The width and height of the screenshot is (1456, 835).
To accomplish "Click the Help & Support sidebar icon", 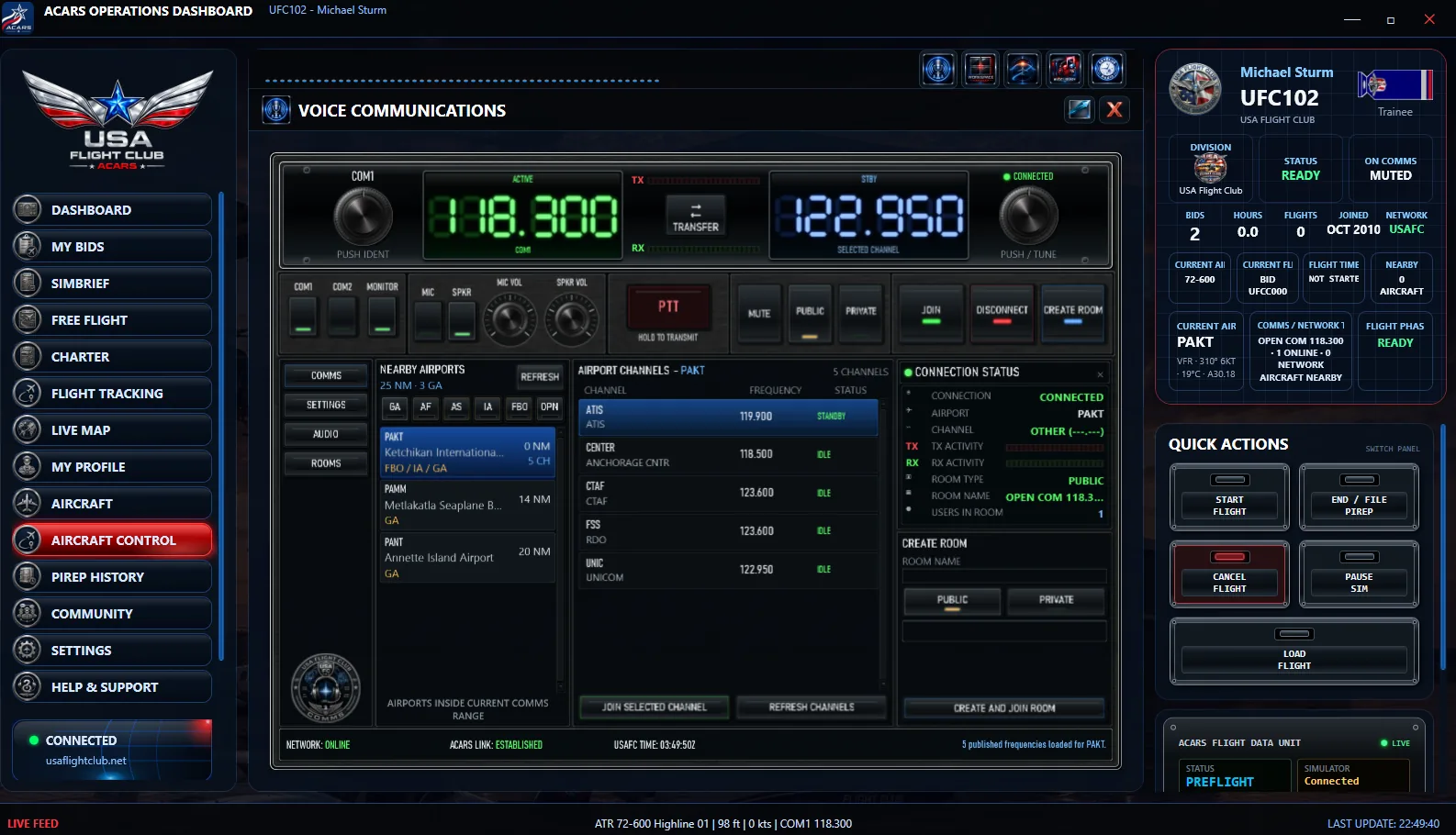I will click(x=28, y=687).
